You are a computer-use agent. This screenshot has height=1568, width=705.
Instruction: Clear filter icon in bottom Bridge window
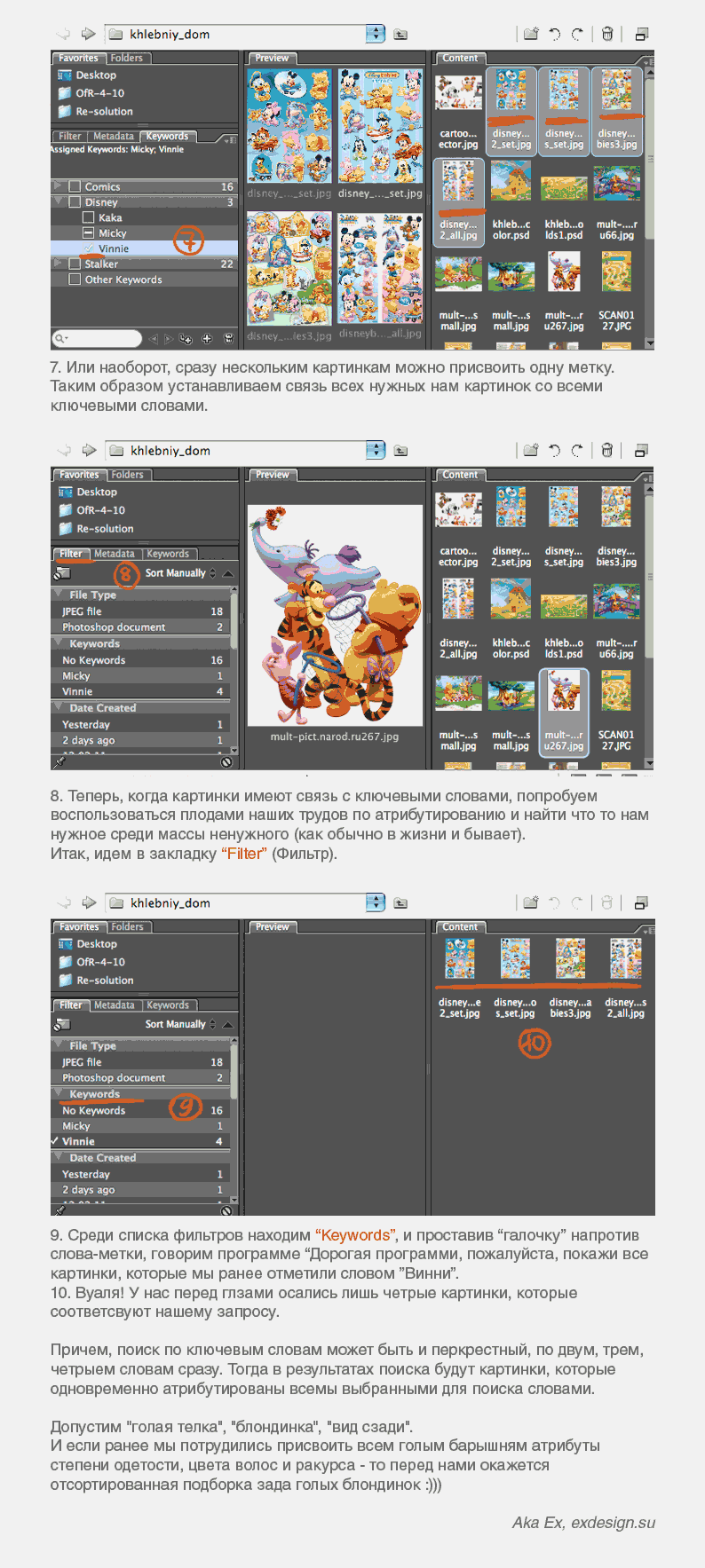point(226,1210)
